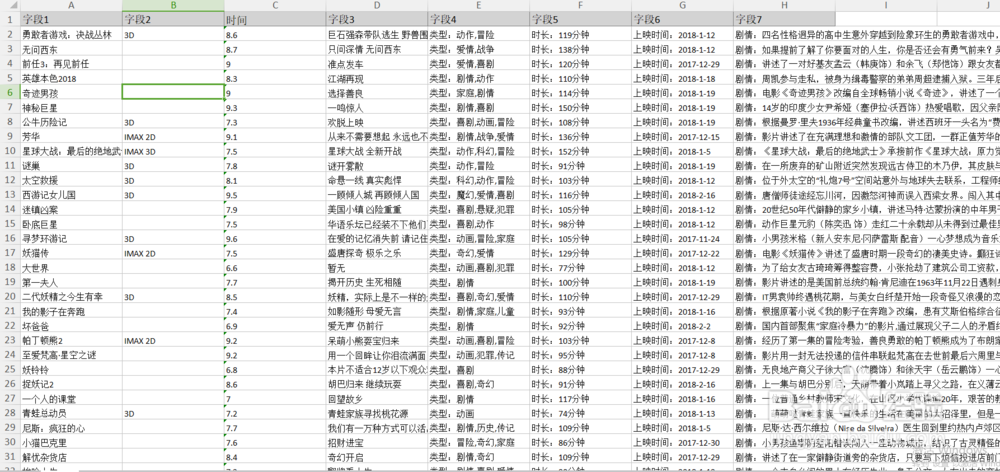
Task: Select the 太空救援 title cell
Action: tap(71, 181)
